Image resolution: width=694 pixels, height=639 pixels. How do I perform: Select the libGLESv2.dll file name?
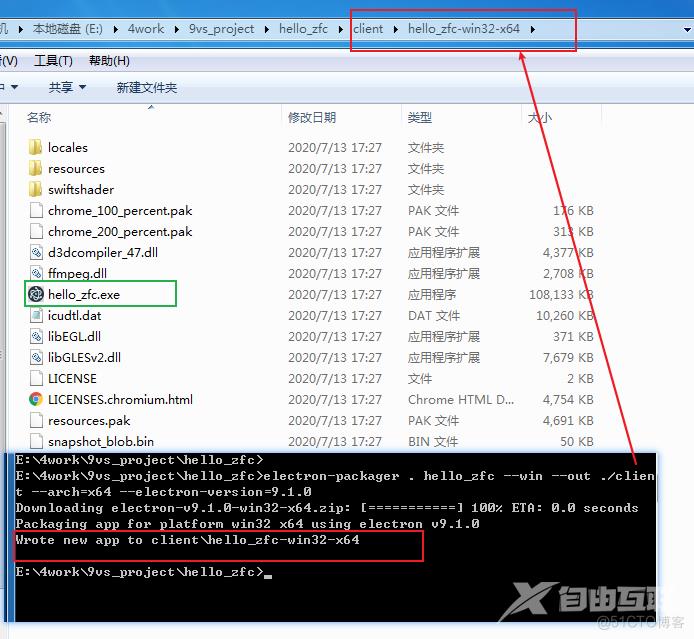(x=84, y=358)
